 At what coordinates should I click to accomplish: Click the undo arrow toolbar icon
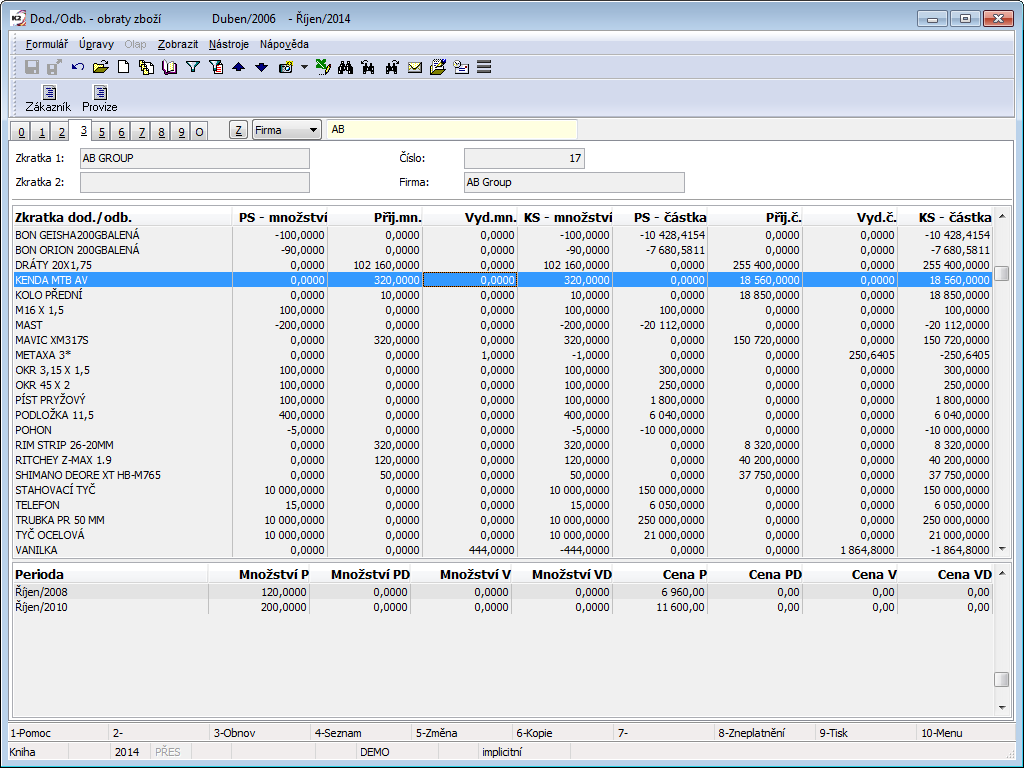coord(78,67)
